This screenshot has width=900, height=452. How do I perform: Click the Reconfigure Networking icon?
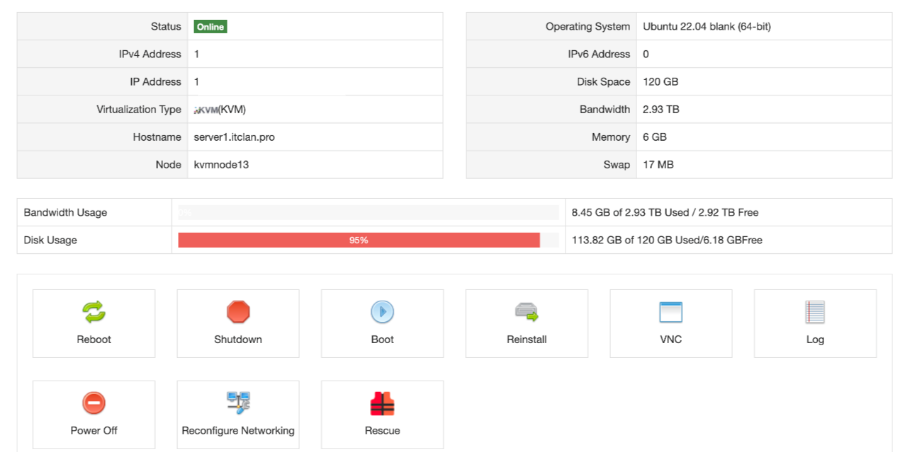tap(238, 403)
